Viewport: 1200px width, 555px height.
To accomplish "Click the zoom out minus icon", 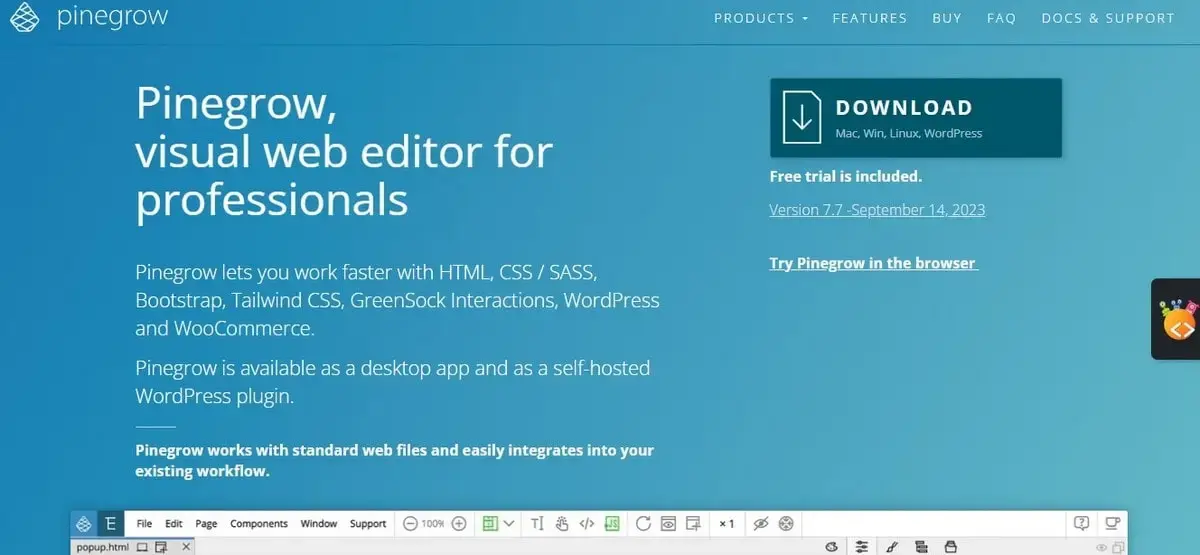I will click(x=410, y=524).
